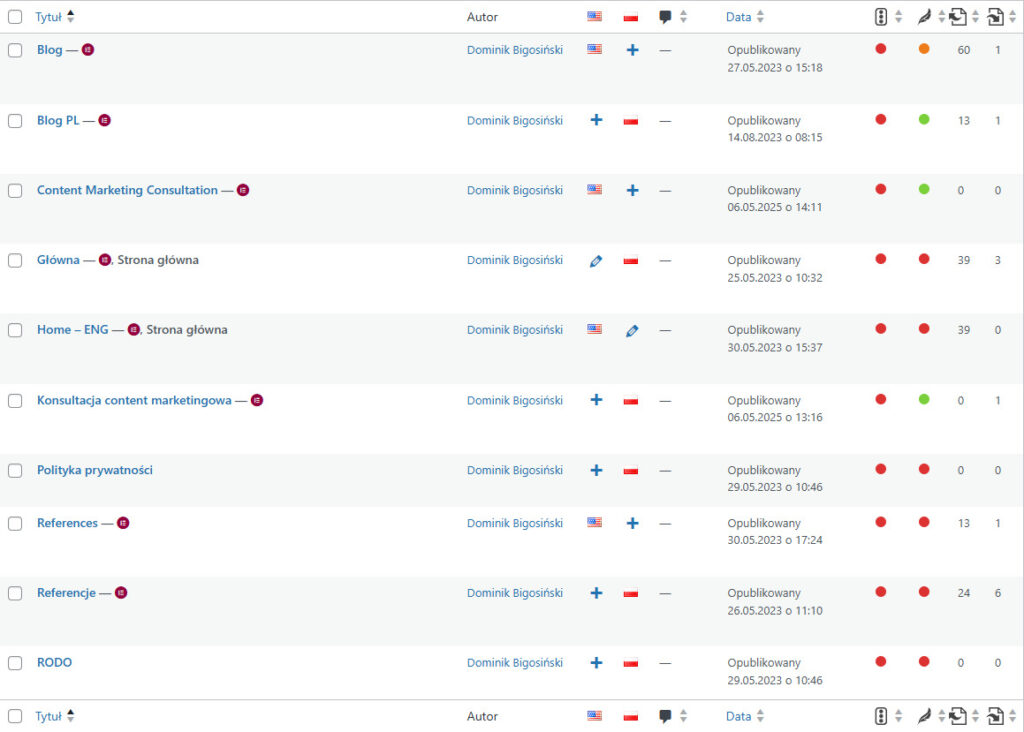Screen dimensions: 1024x732
Task: Add English translation for Blog PL page
Action: coord(596,120)
